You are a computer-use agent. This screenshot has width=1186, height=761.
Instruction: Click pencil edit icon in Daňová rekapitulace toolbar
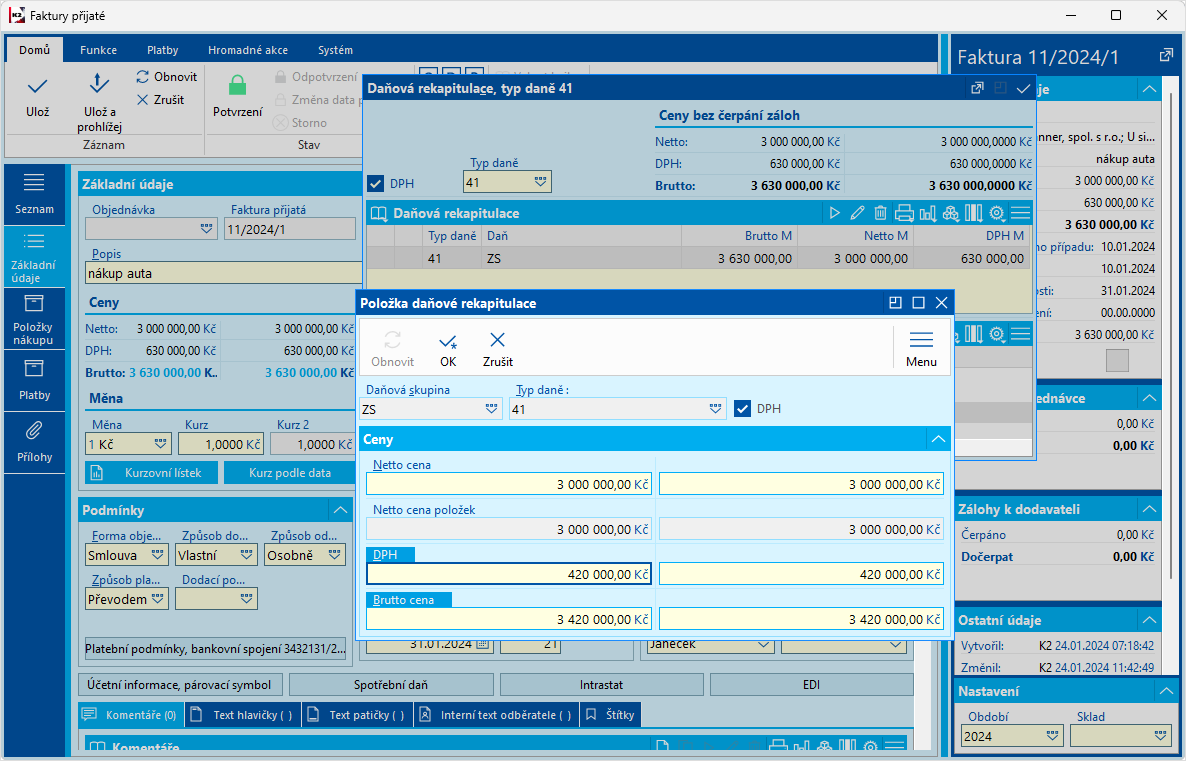[x=857, y=213]
